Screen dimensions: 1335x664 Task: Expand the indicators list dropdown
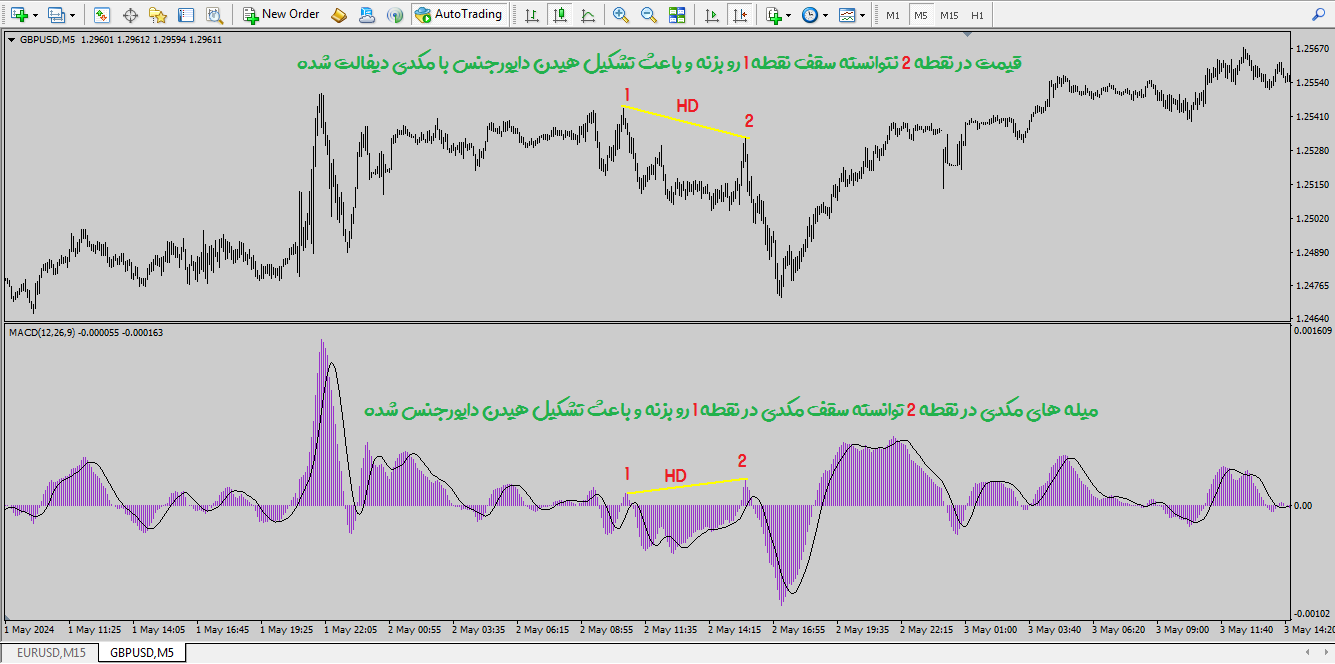coord(789,15)
